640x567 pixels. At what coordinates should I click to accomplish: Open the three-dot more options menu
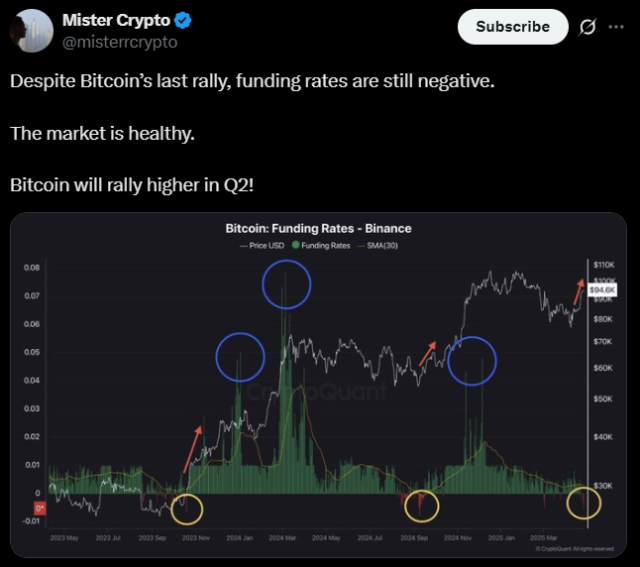[616, 27]
